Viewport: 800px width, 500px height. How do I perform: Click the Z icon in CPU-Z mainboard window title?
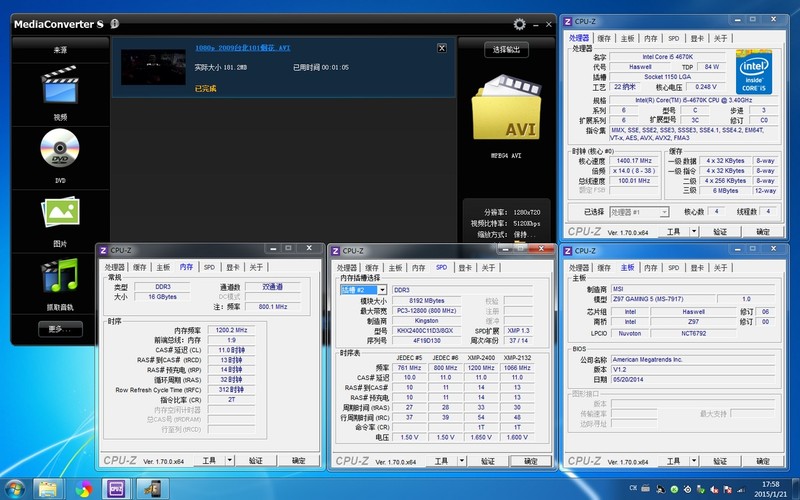pos(567,251)
